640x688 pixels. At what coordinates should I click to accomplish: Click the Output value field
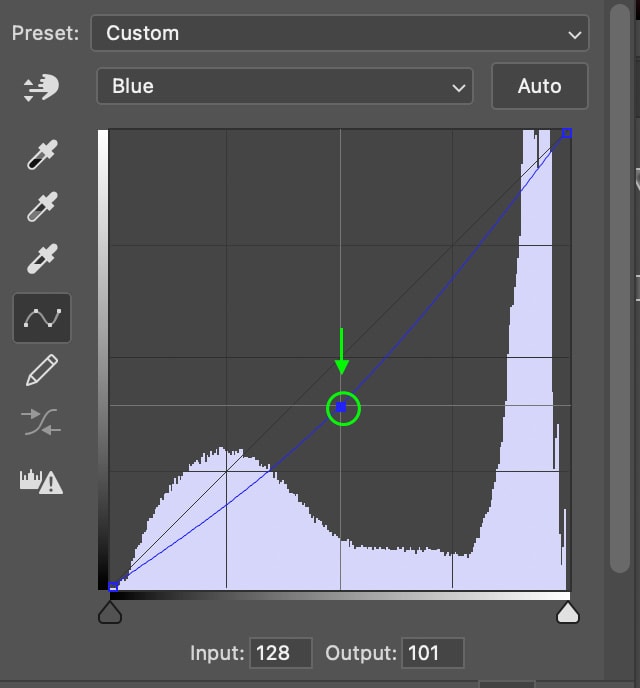click(x=433, y=653)
